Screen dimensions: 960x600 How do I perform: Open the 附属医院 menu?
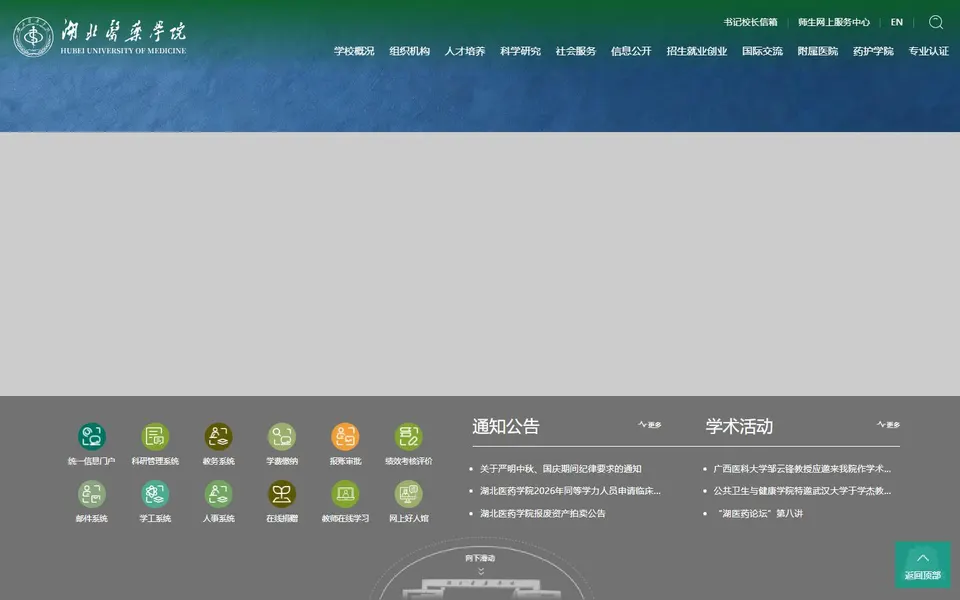tap(818, 51)
